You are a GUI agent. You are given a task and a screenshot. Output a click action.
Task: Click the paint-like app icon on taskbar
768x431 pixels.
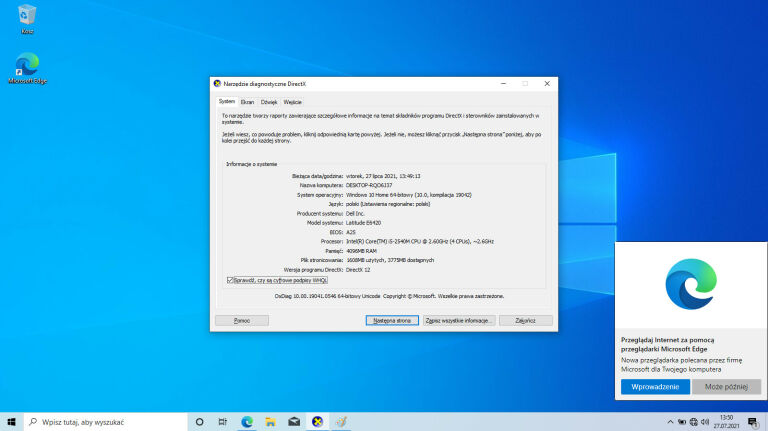341,422
